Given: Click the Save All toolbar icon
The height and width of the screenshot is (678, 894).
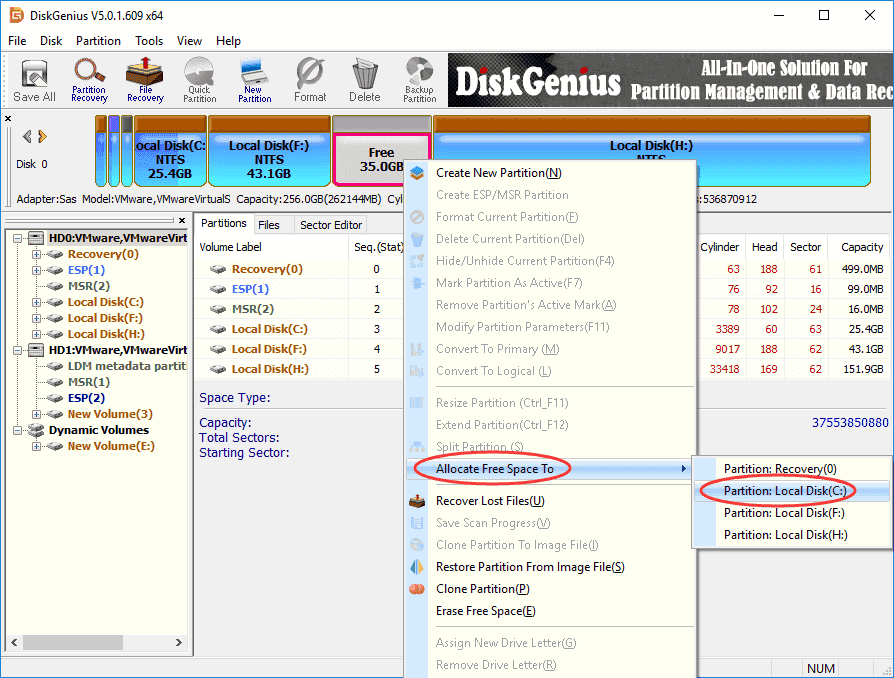Looking at the screenshot, I should pyautogui.click(x=34, y=79).
